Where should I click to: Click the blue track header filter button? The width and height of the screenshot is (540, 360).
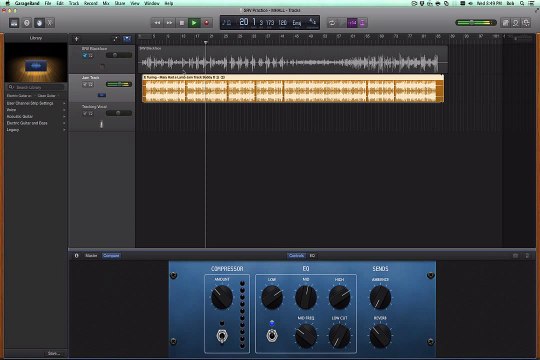(127, 39)
